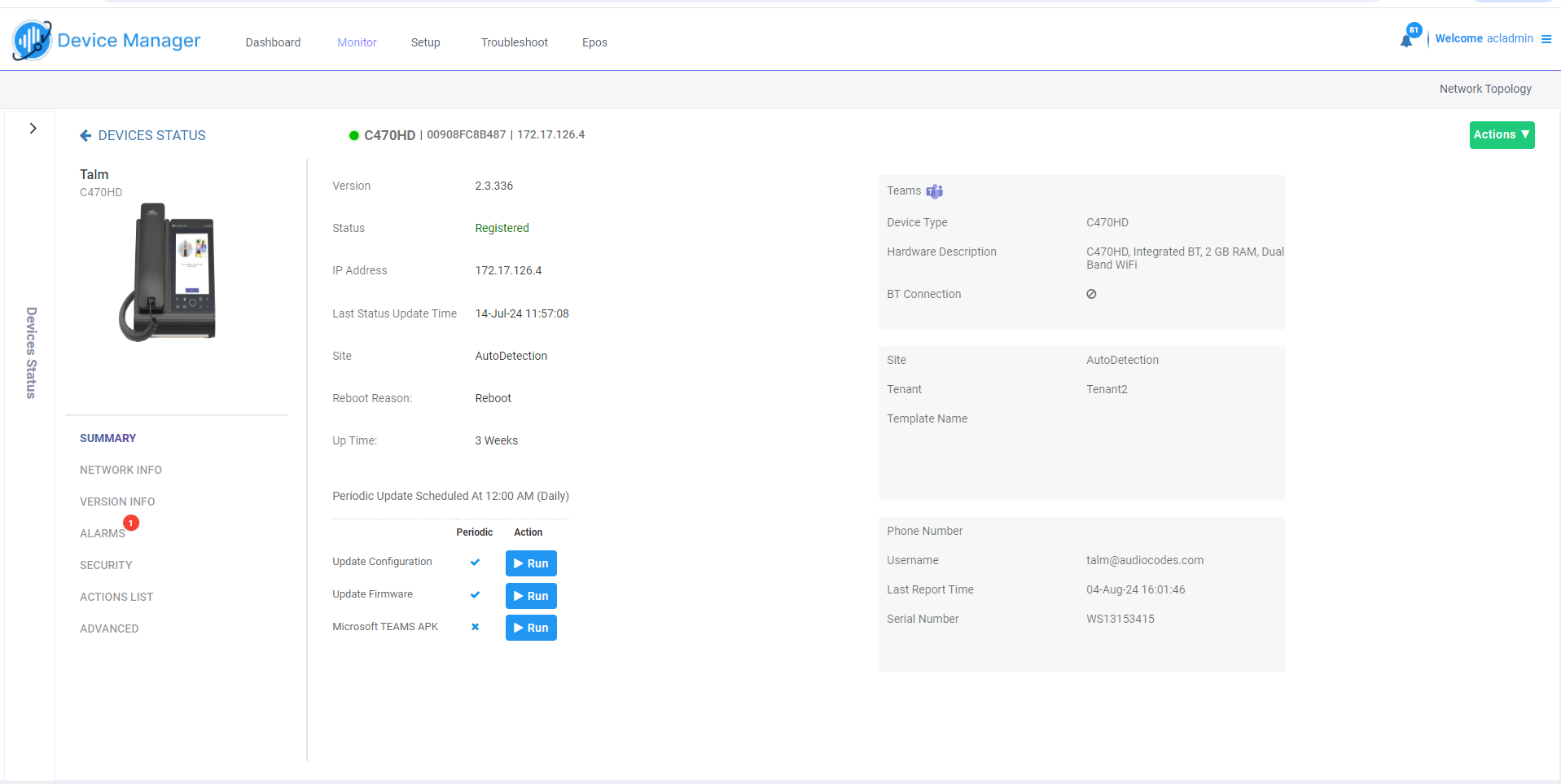
Task: Open the Setup menu
Action: [425, 42]
